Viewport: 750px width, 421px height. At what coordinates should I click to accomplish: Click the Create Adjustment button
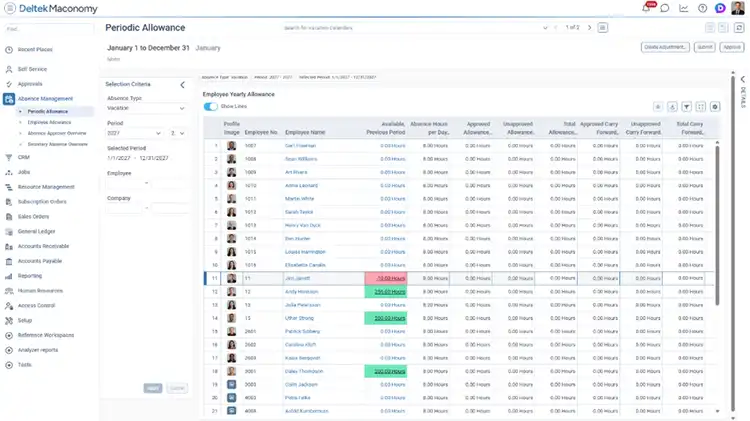pos(665,47)
